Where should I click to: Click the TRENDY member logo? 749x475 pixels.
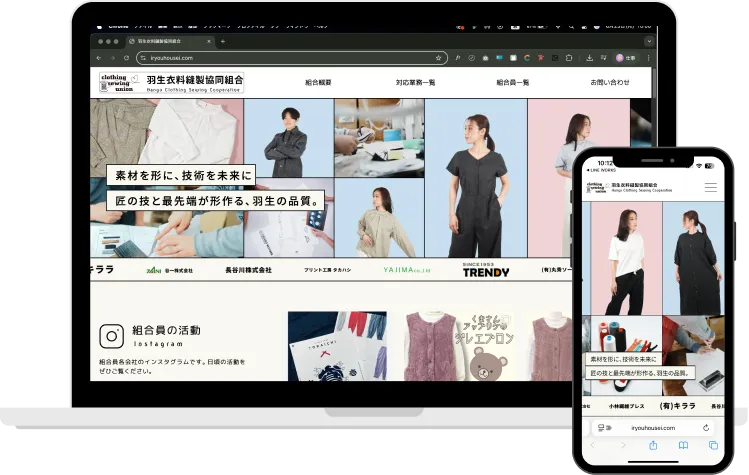click(486, 270)
